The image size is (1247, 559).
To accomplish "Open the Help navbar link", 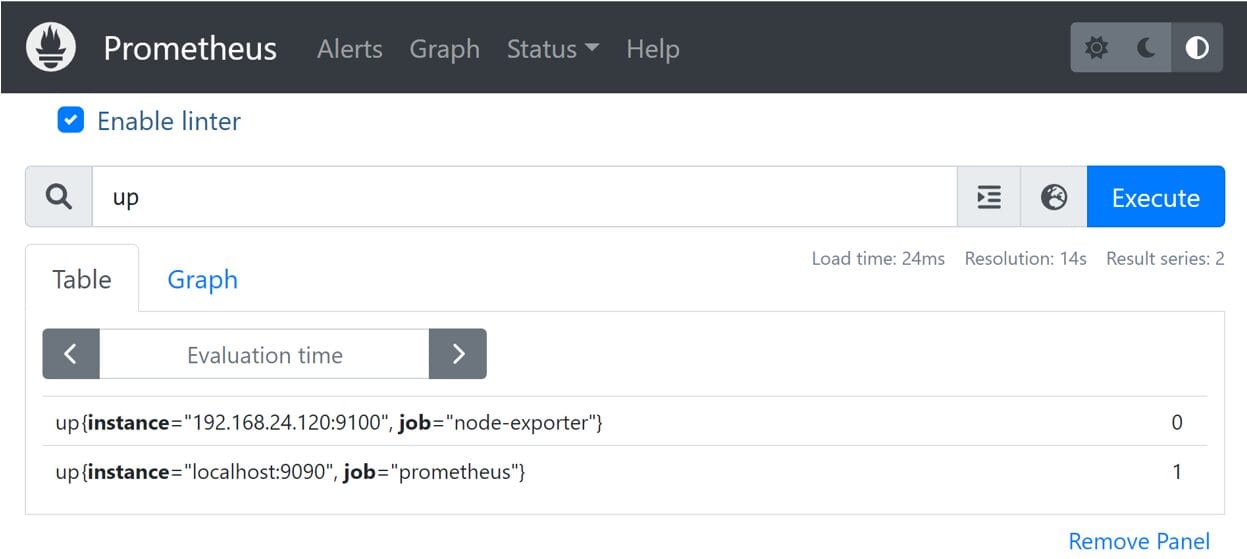I will (x=652, y=49).
